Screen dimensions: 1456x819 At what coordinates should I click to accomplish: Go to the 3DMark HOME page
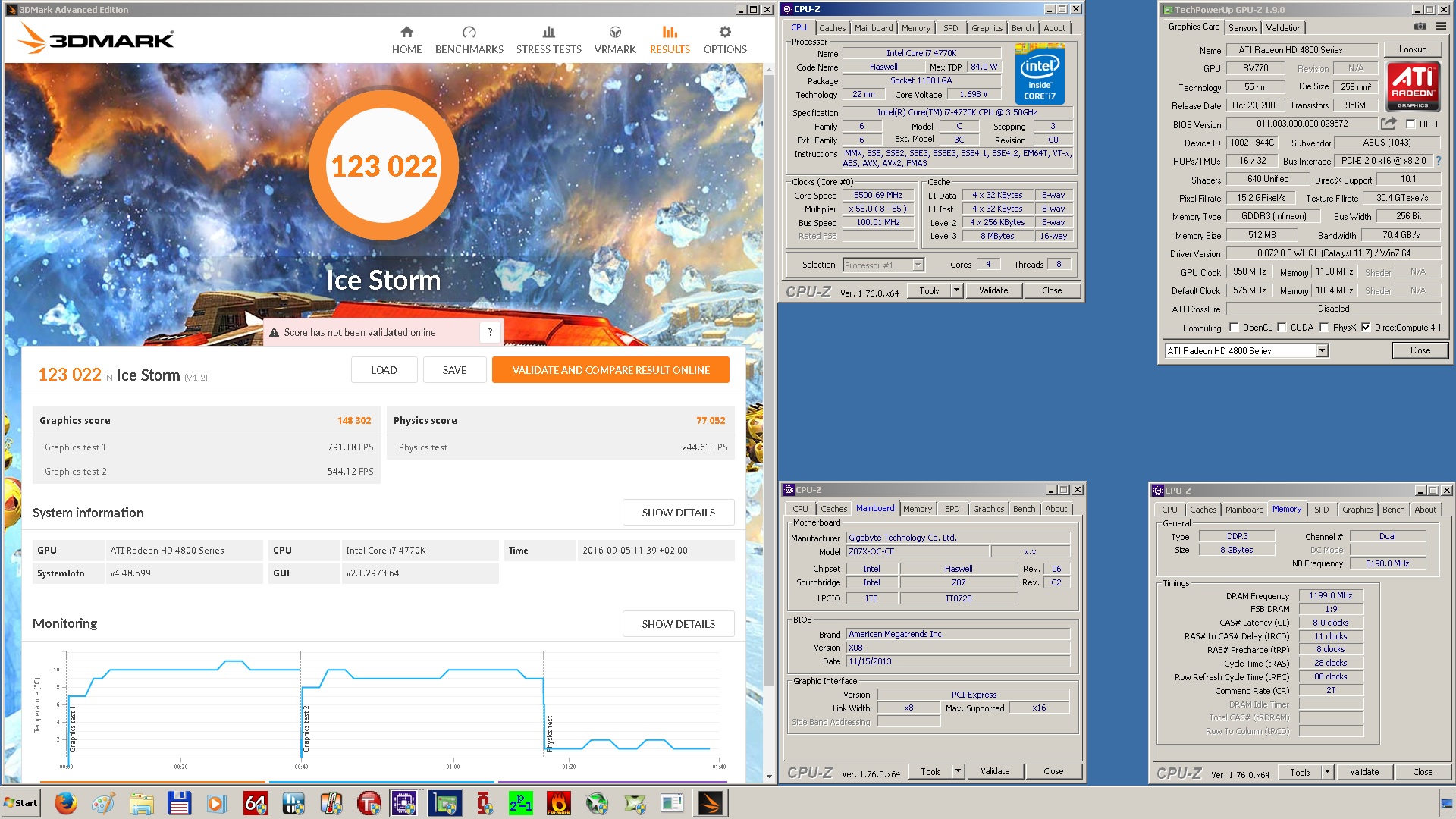pos(406,40)
